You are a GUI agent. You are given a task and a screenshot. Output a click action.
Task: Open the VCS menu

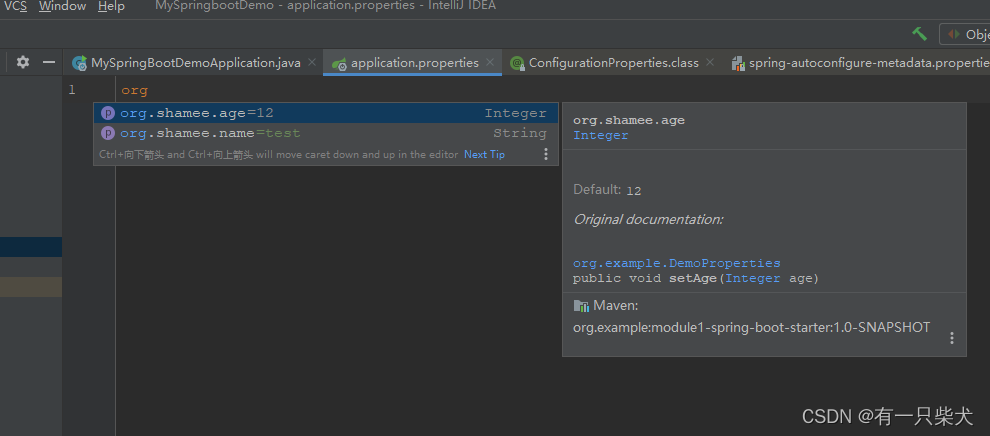coord(15,6)
